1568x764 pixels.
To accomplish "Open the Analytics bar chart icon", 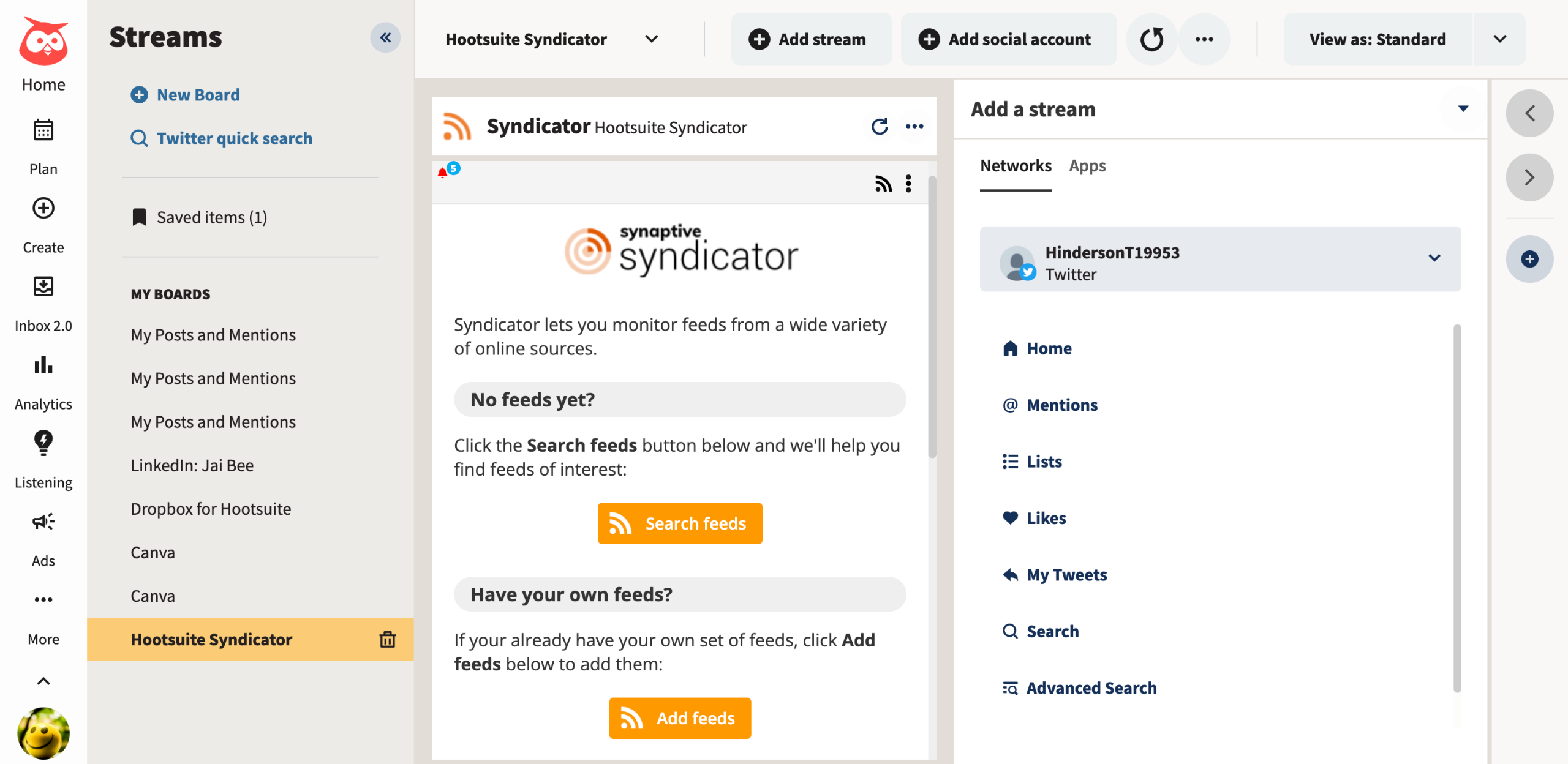I will [43, 365].
